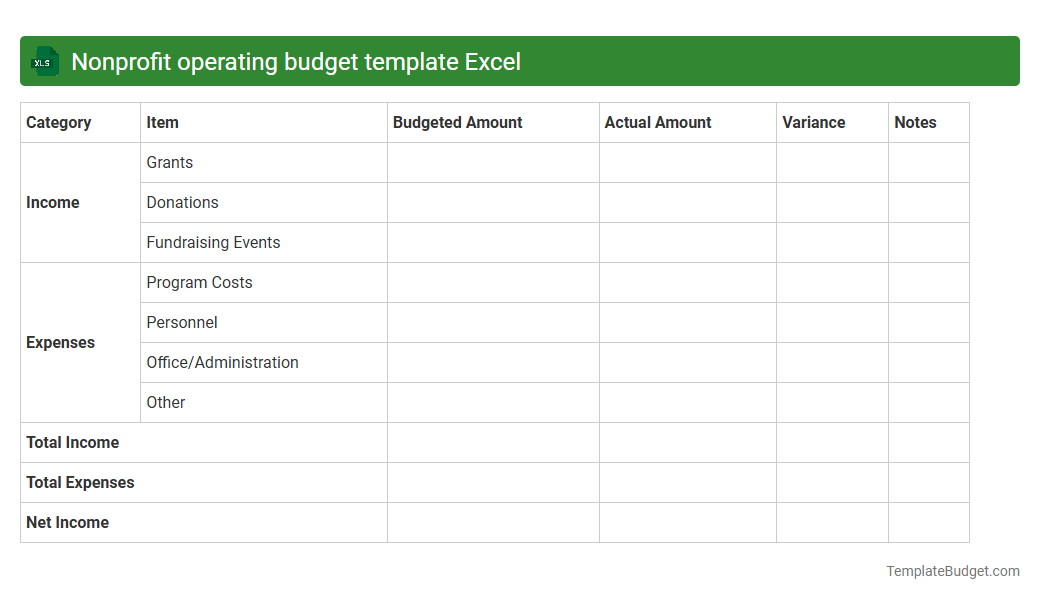Click the Item column header
Viewport: 1040px width, 600px height.
pyautogui.click(x=161, y=122)
